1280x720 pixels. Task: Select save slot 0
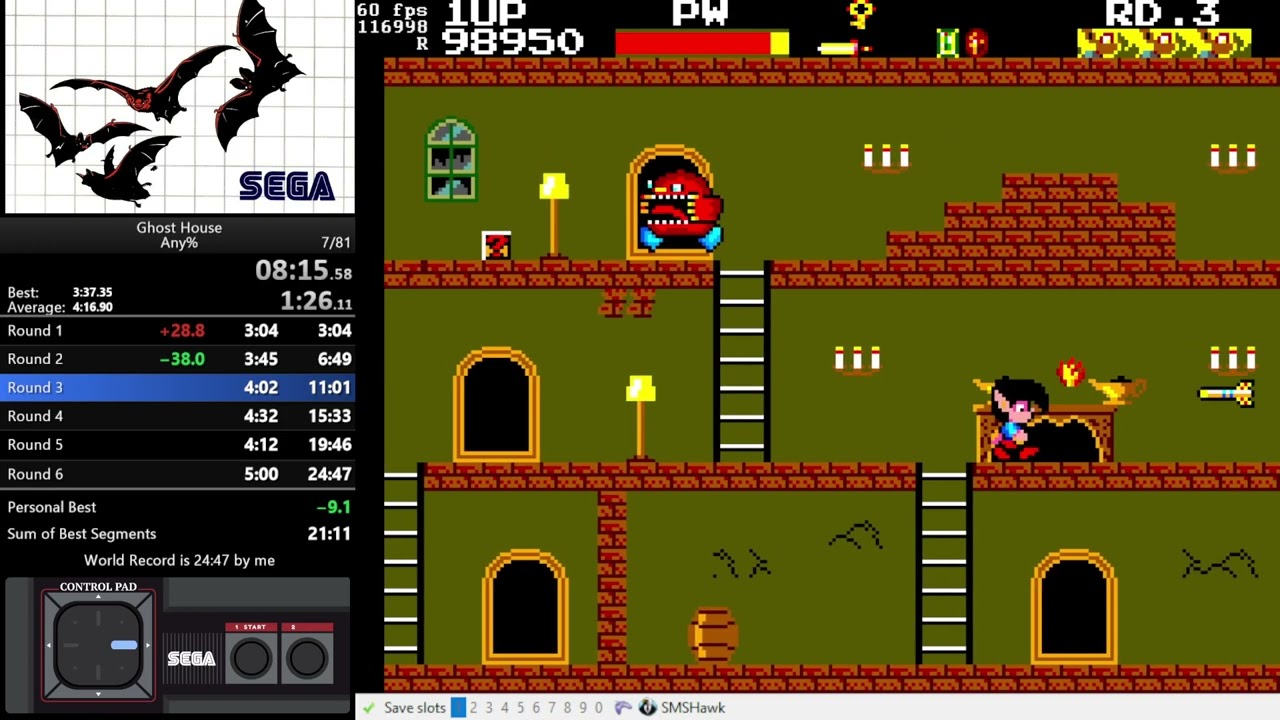pyautogui.click(x=598, y=708)
